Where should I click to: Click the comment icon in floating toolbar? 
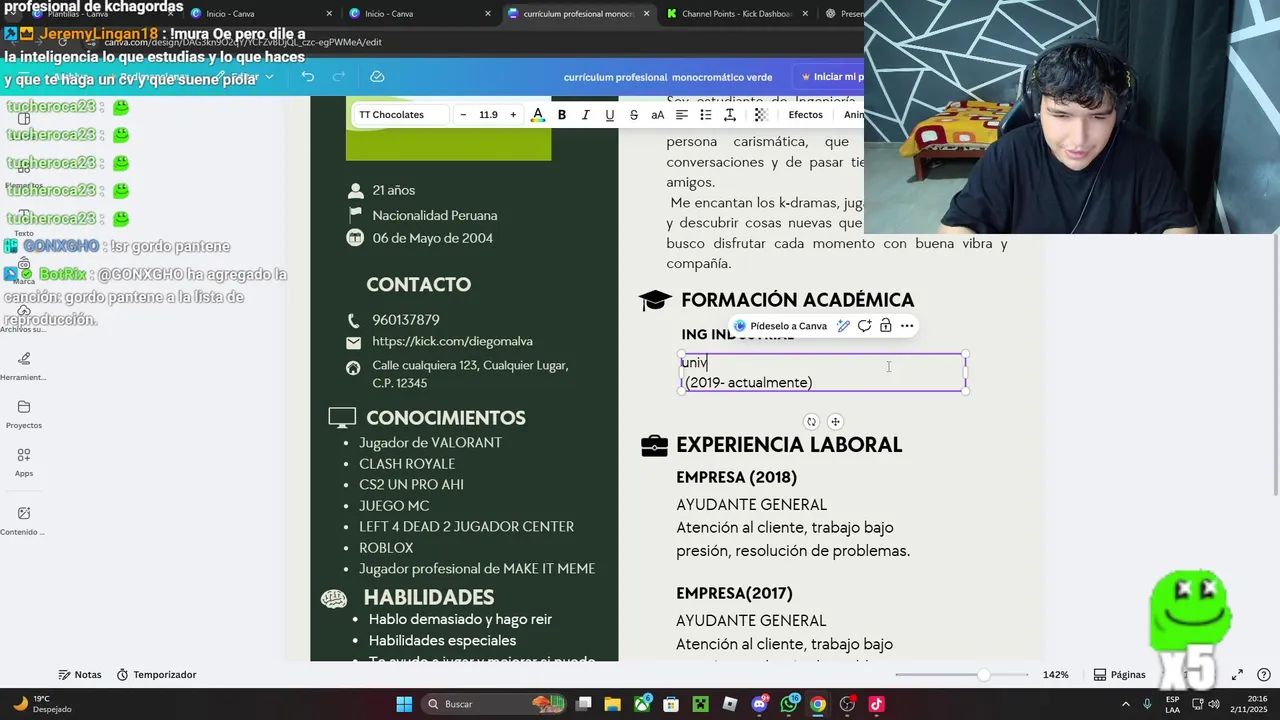[x=865, y=326]
